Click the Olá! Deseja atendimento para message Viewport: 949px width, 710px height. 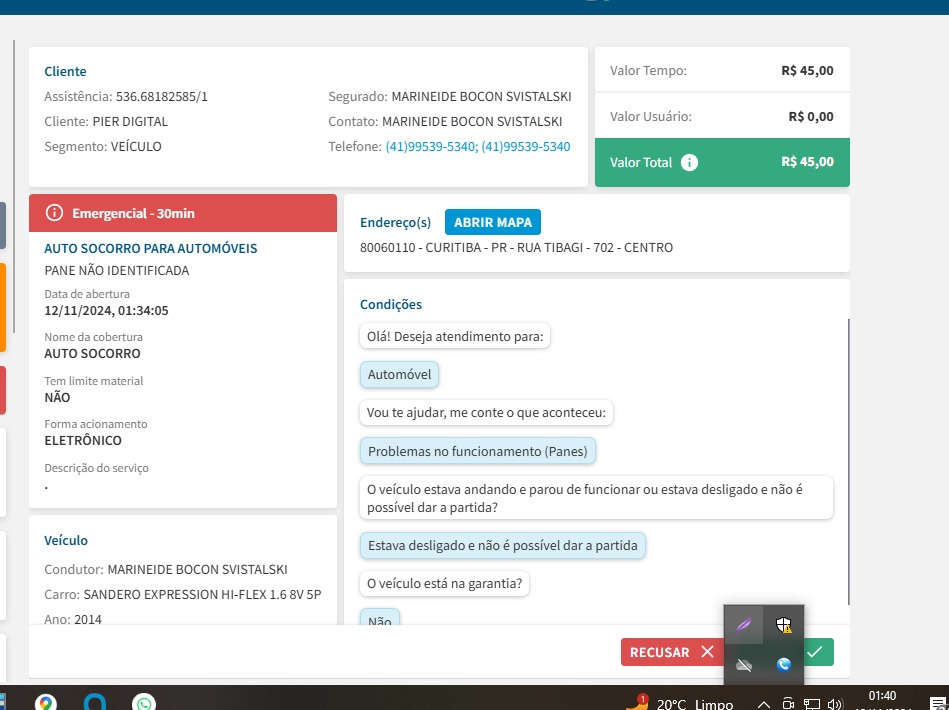(x=455, y=337)
